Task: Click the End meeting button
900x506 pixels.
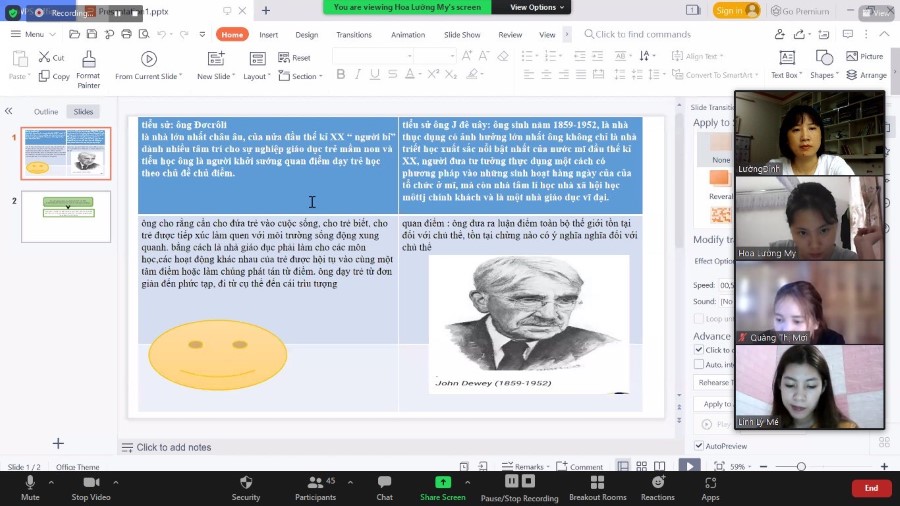Action: click(871, 488)
